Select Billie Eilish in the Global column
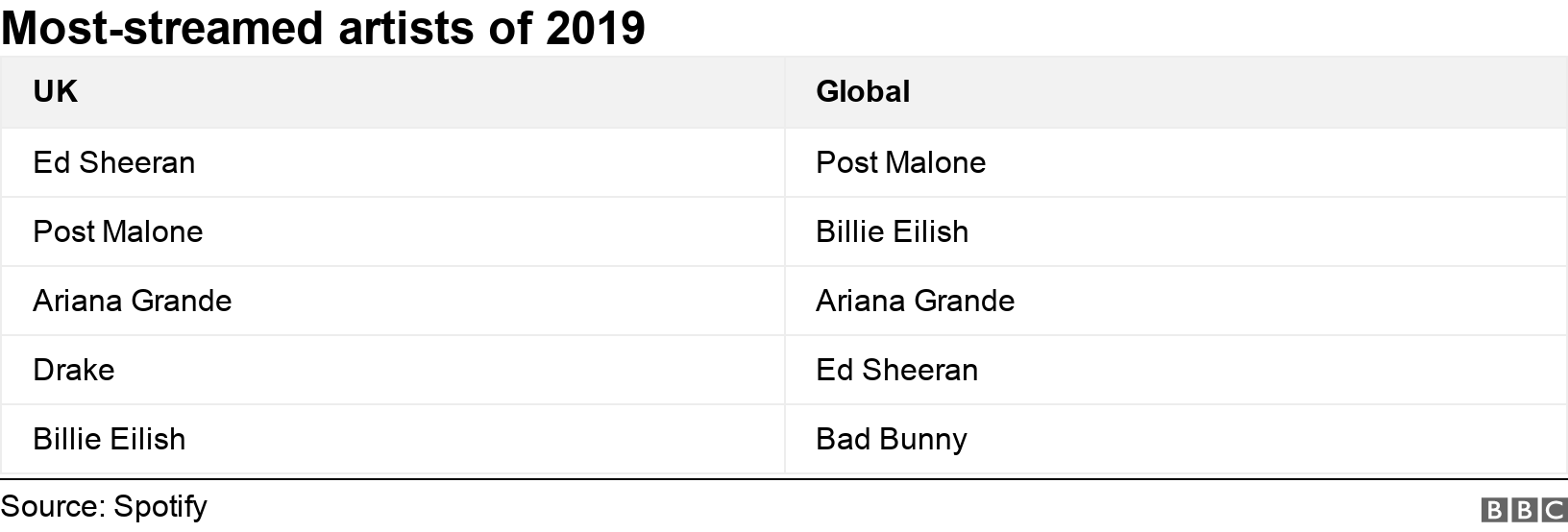 (892, 231)
